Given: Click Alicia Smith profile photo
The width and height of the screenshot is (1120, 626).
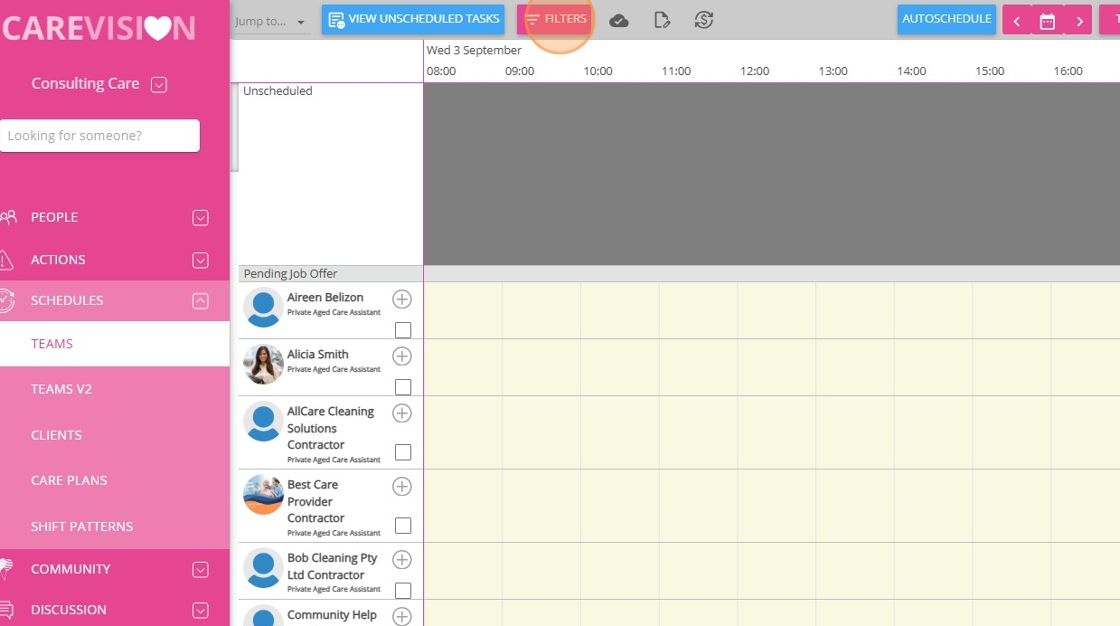Looking at the screenshot, I should (x=263, y=364).
